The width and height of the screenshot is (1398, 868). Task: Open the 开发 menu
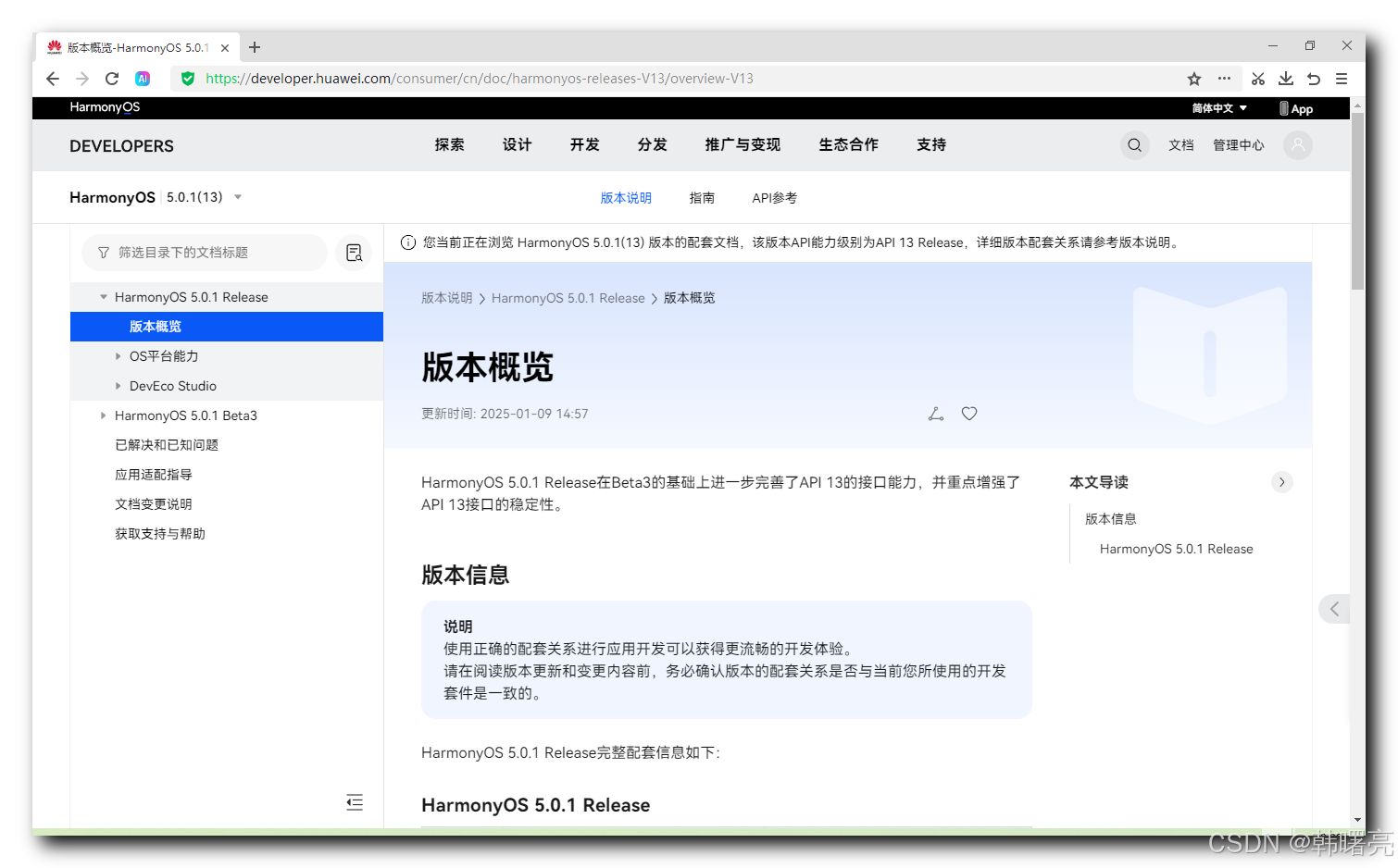(x=584, y=144)
